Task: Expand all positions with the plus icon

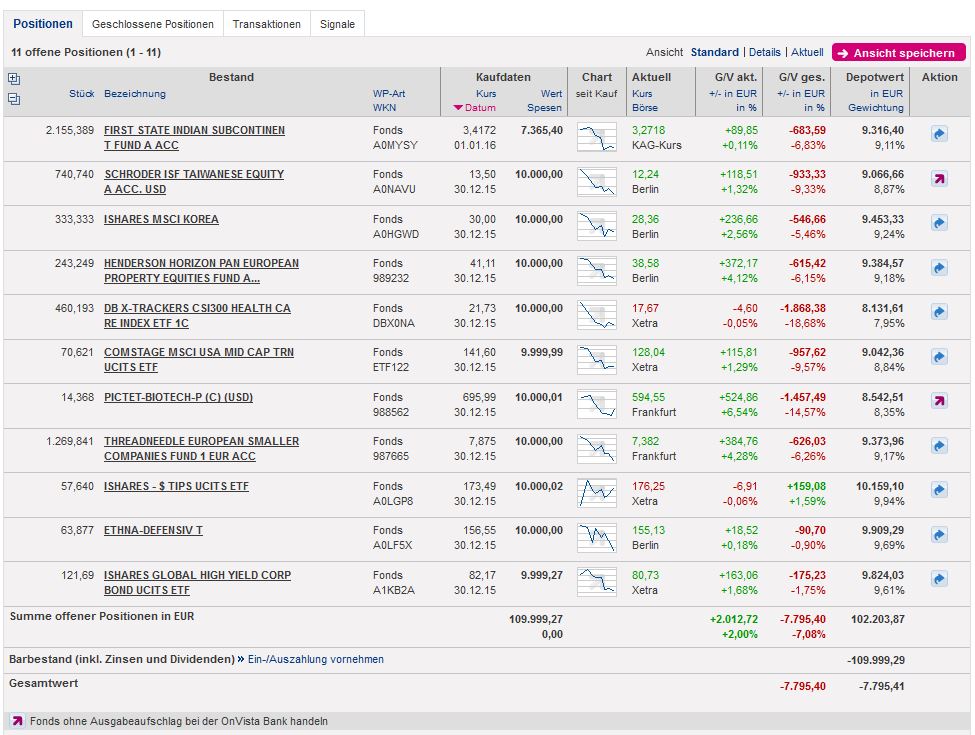Action: pos(13,79)
